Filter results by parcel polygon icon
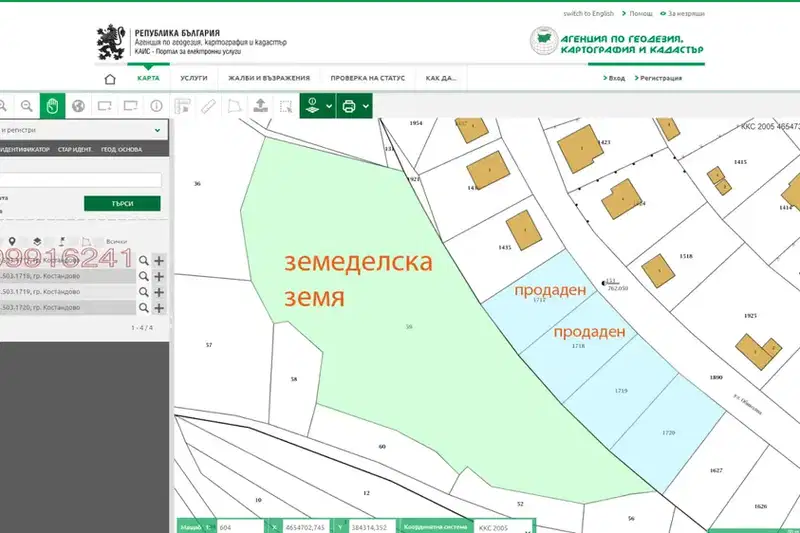The width and height of the screenshot is (800, 533). 87,241
